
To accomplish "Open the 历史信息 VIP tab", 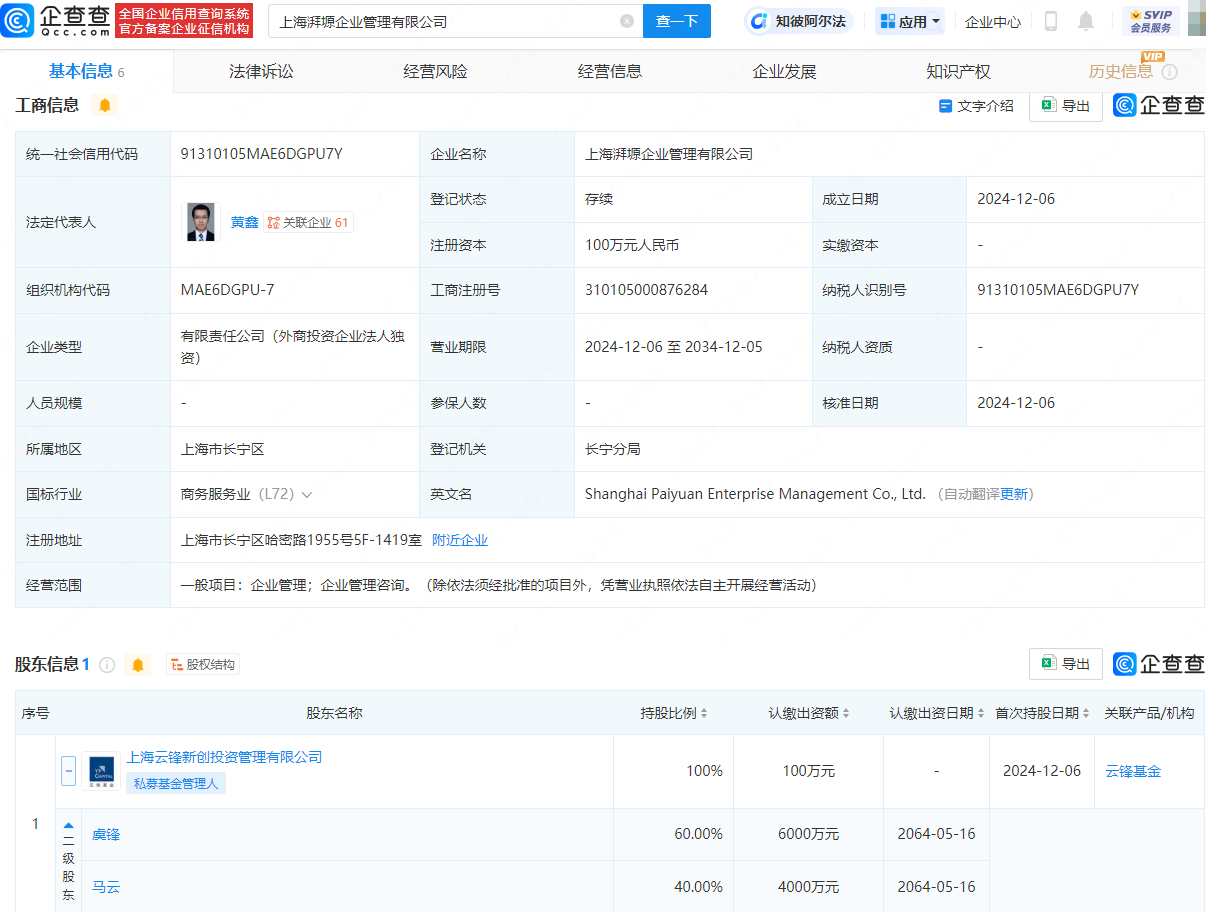I will tap(1120, 72).
